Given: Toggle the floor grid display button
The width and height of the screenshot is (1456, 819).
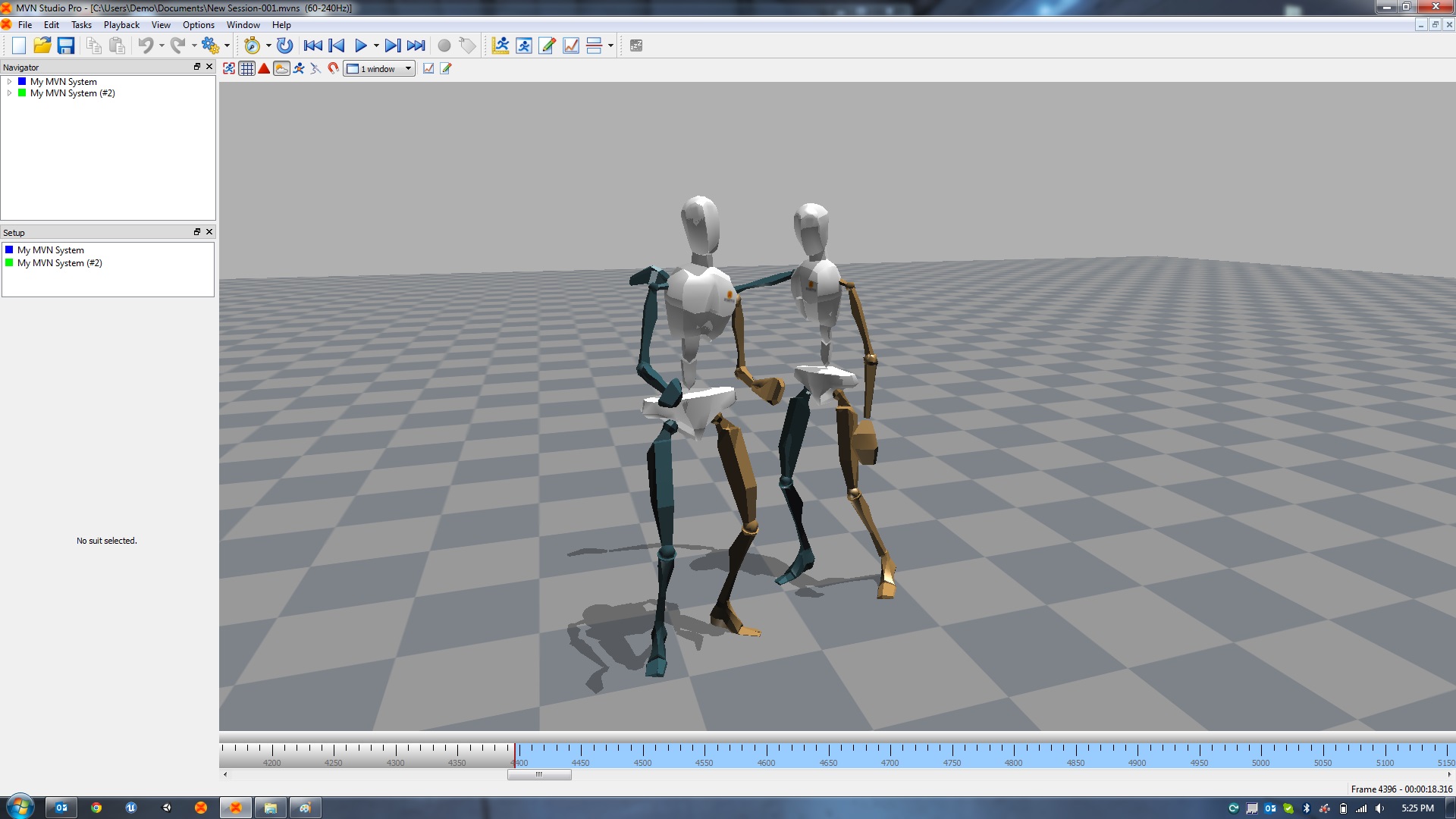Looking at the screenshot, I should click(246, 68).
